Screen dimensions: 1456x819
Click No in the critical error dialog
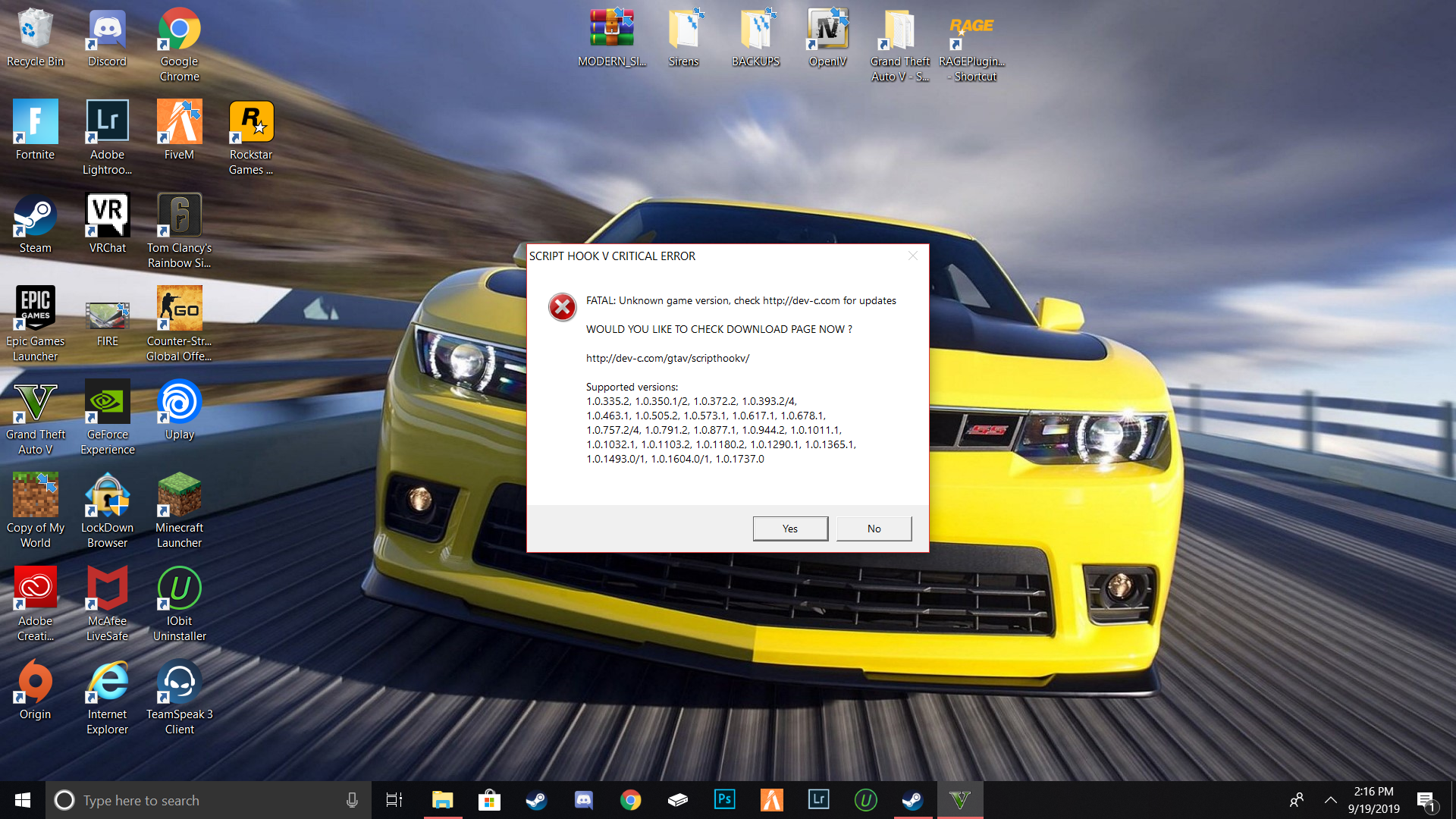[874, 529]
